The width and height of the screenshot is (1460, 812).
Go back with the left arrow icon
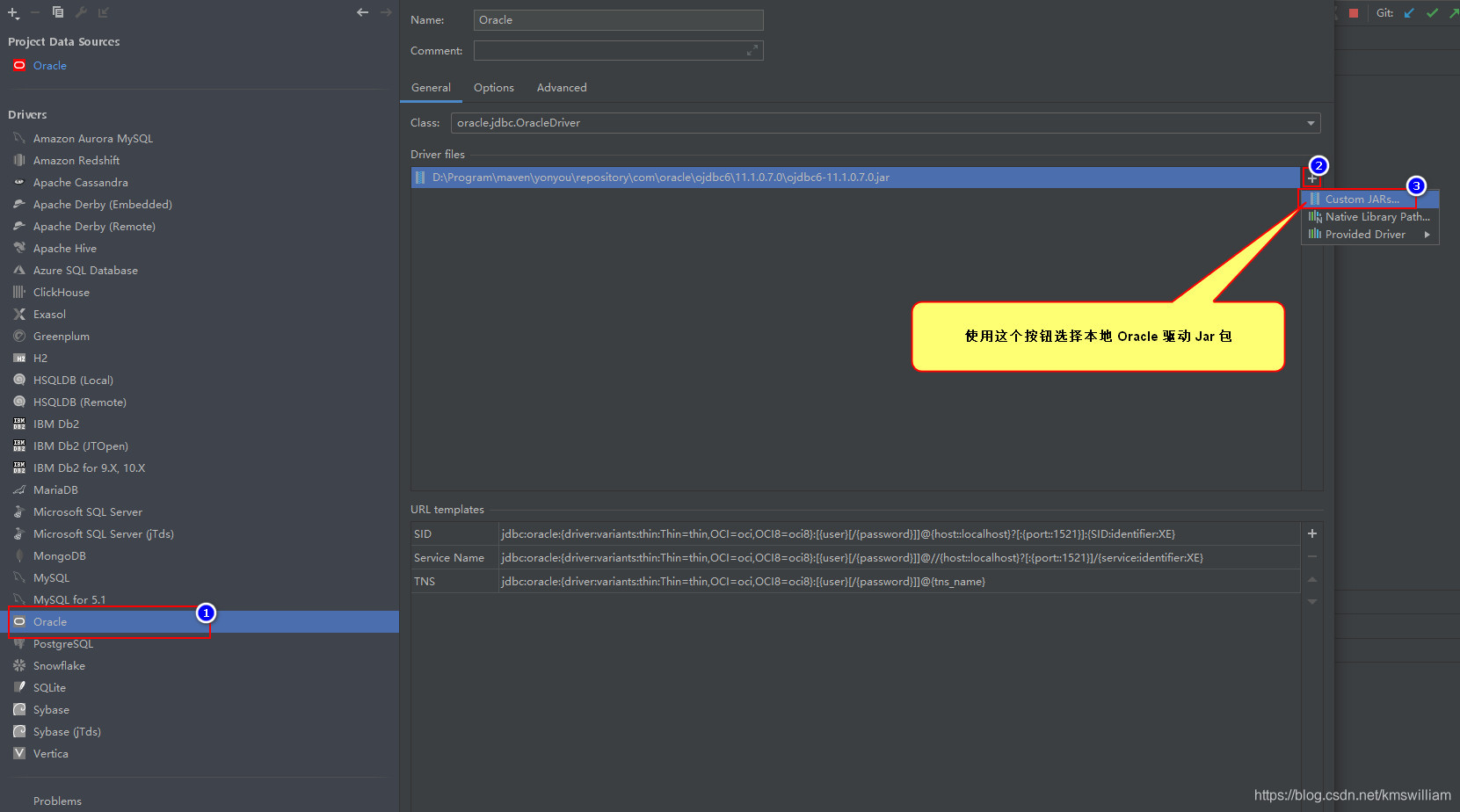(x=362, y=12)
